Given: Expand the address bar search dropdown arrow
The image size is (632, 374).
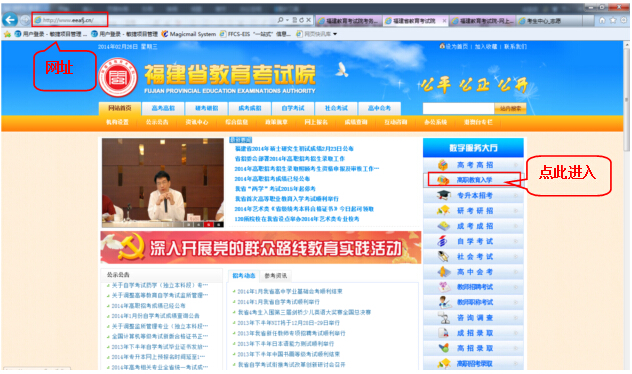Looking at the screenshot, I should coord(287,20).
